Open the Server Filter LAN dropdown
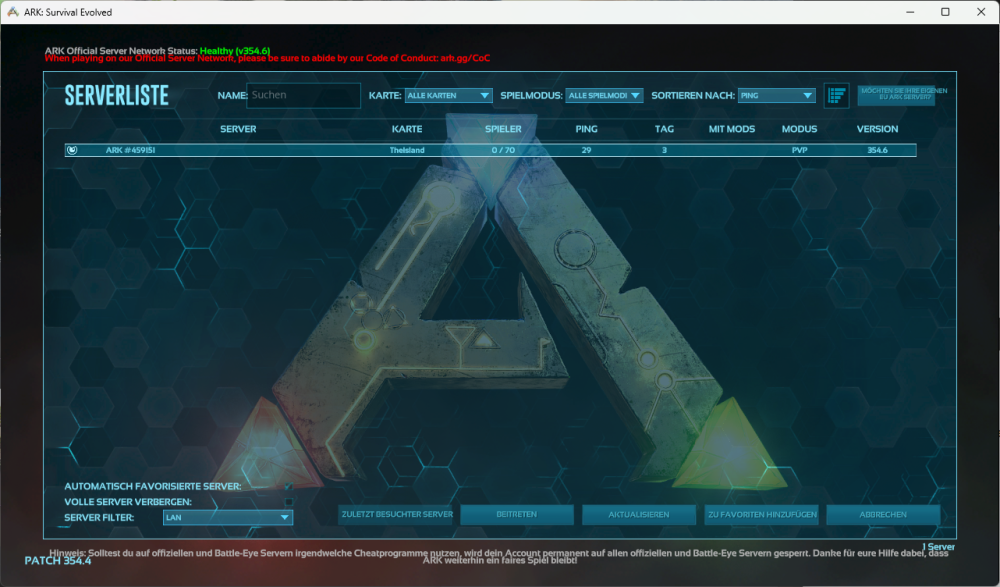Screen dimensions: 1000x587 [x=228, y=517]
